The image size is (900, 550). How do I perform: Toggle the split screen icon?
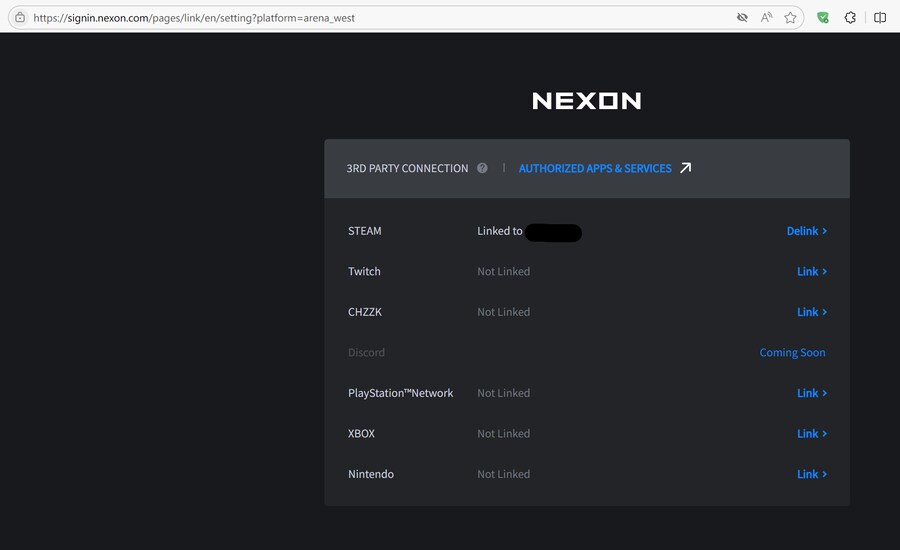pos(880,18)
